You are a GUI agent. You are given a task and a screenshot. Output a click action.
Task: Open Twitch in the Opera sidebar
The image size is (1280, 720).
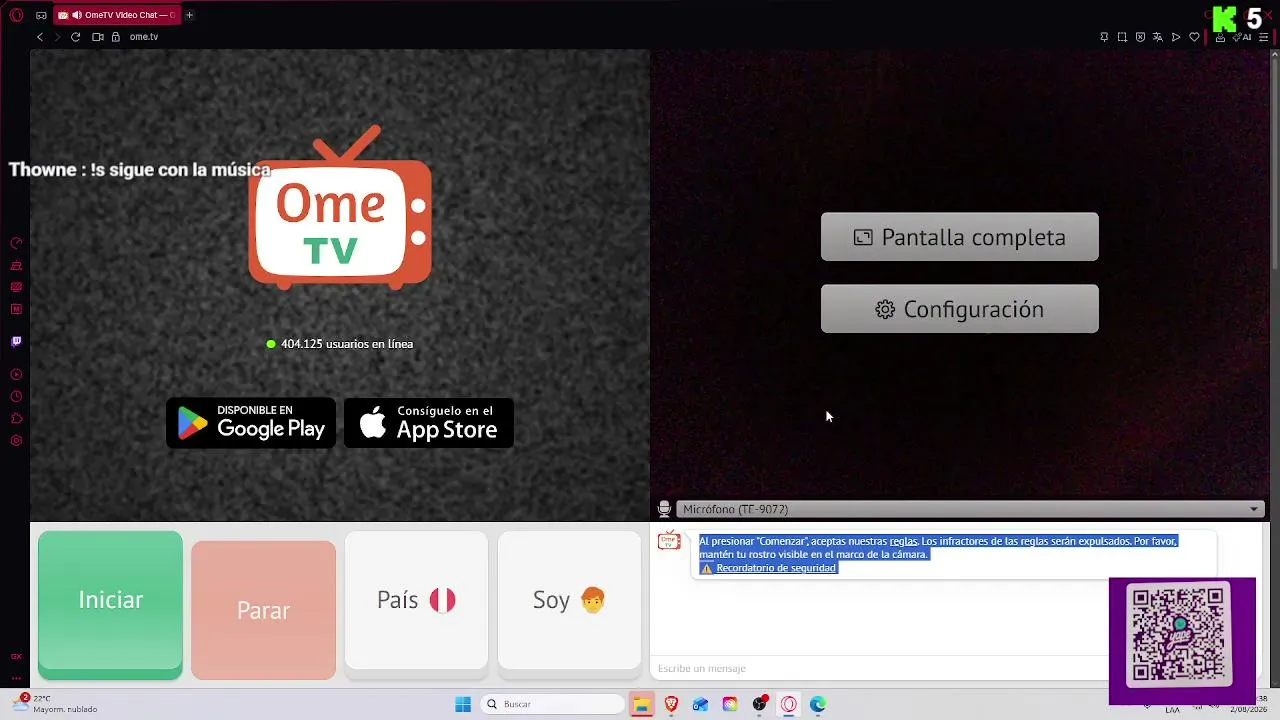(16, 341)
